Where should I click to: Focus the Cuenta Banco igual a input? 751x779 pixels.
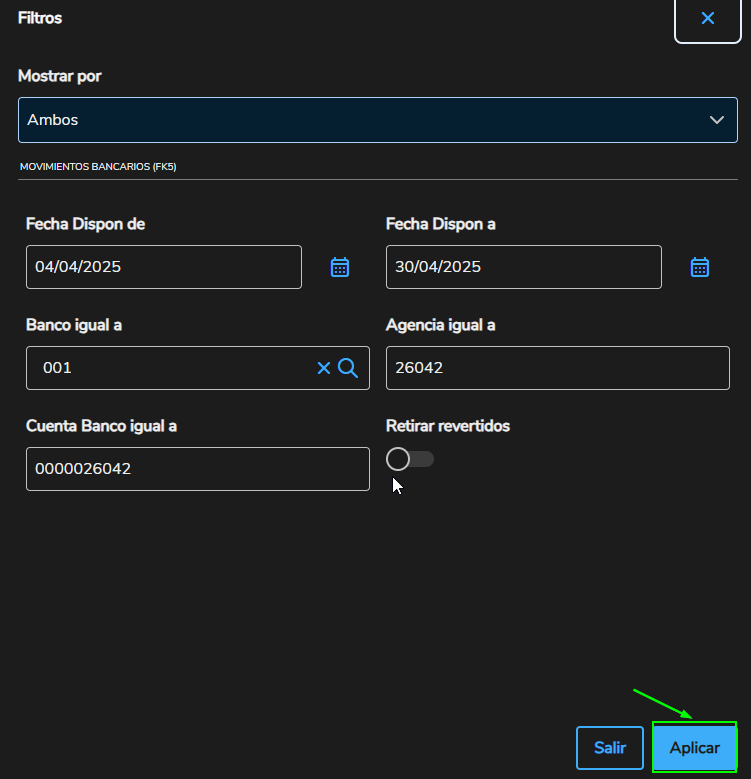197,469
